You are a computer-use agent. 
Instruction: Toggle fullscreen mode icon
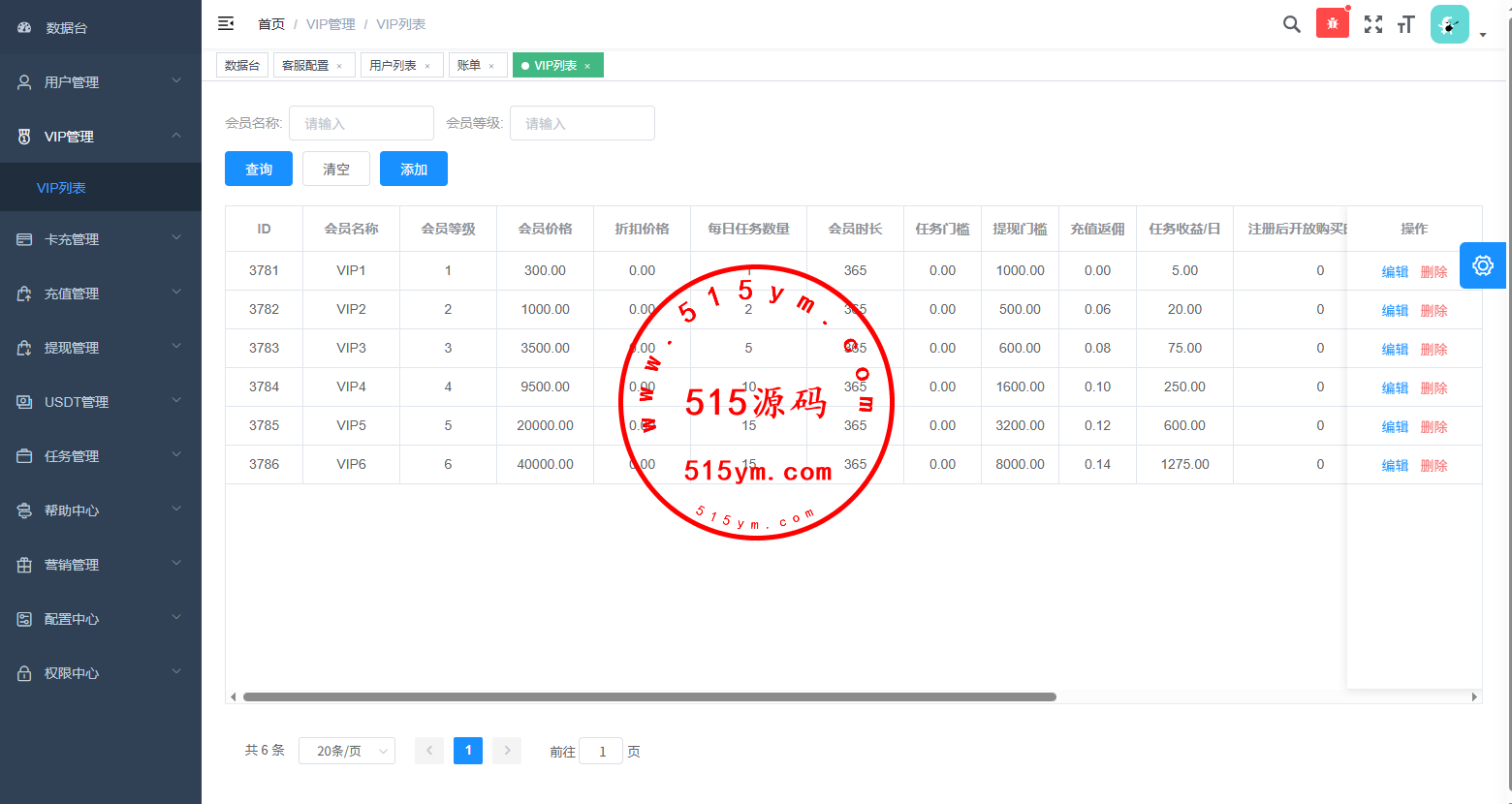(x=1372, y=24)
